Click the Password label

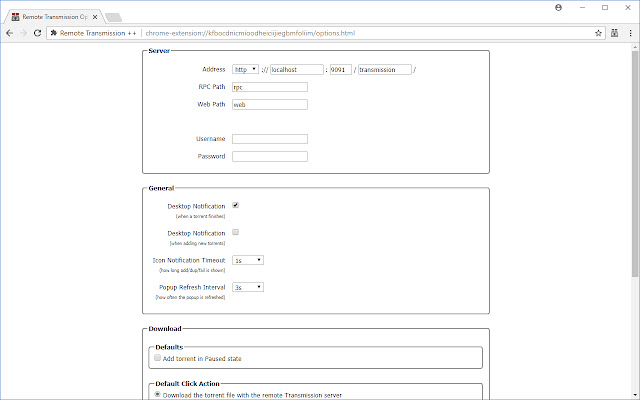pos(211,156)
